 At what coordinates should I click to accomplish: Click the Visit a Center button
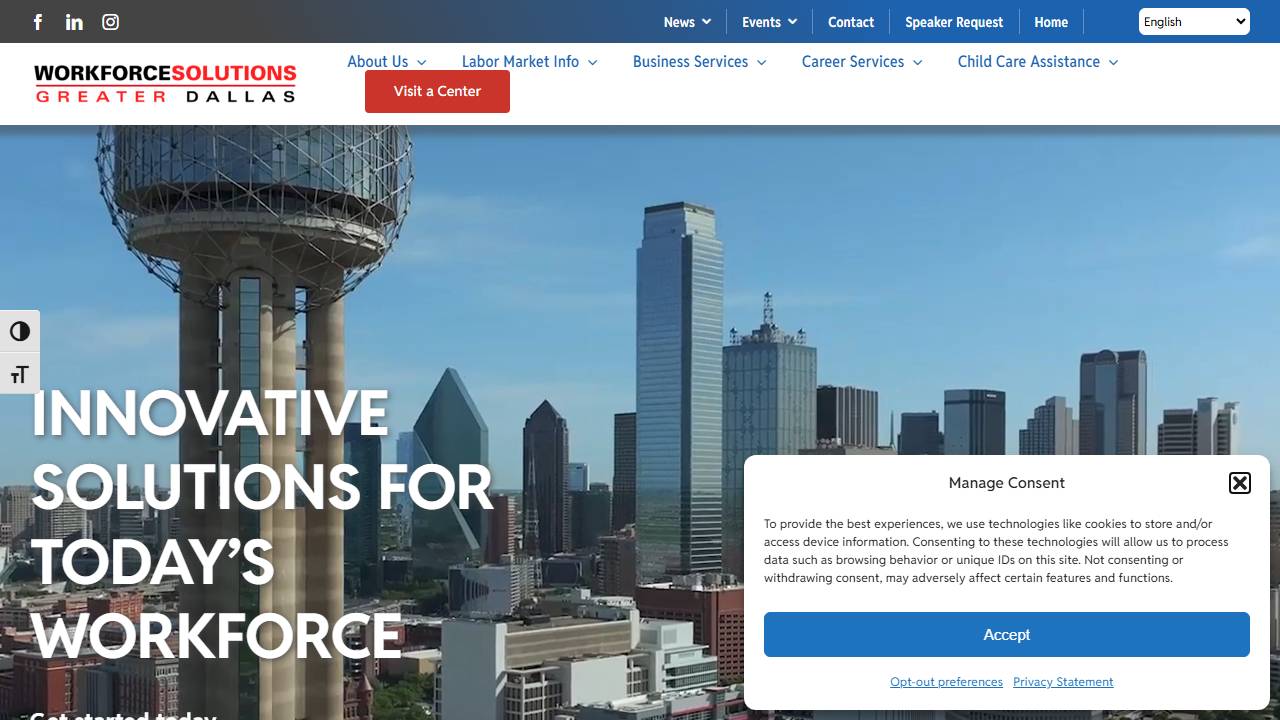click(437, 91)
